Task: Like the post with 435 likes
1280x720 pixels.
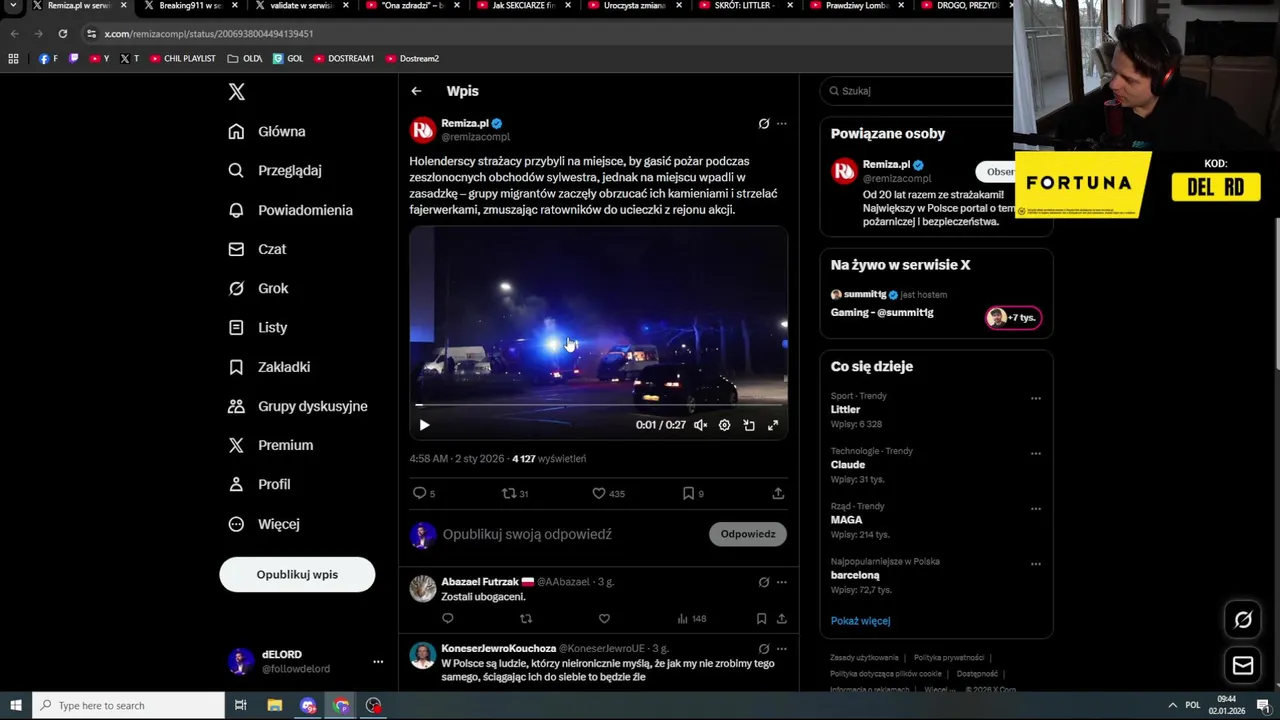Action: 608,493
